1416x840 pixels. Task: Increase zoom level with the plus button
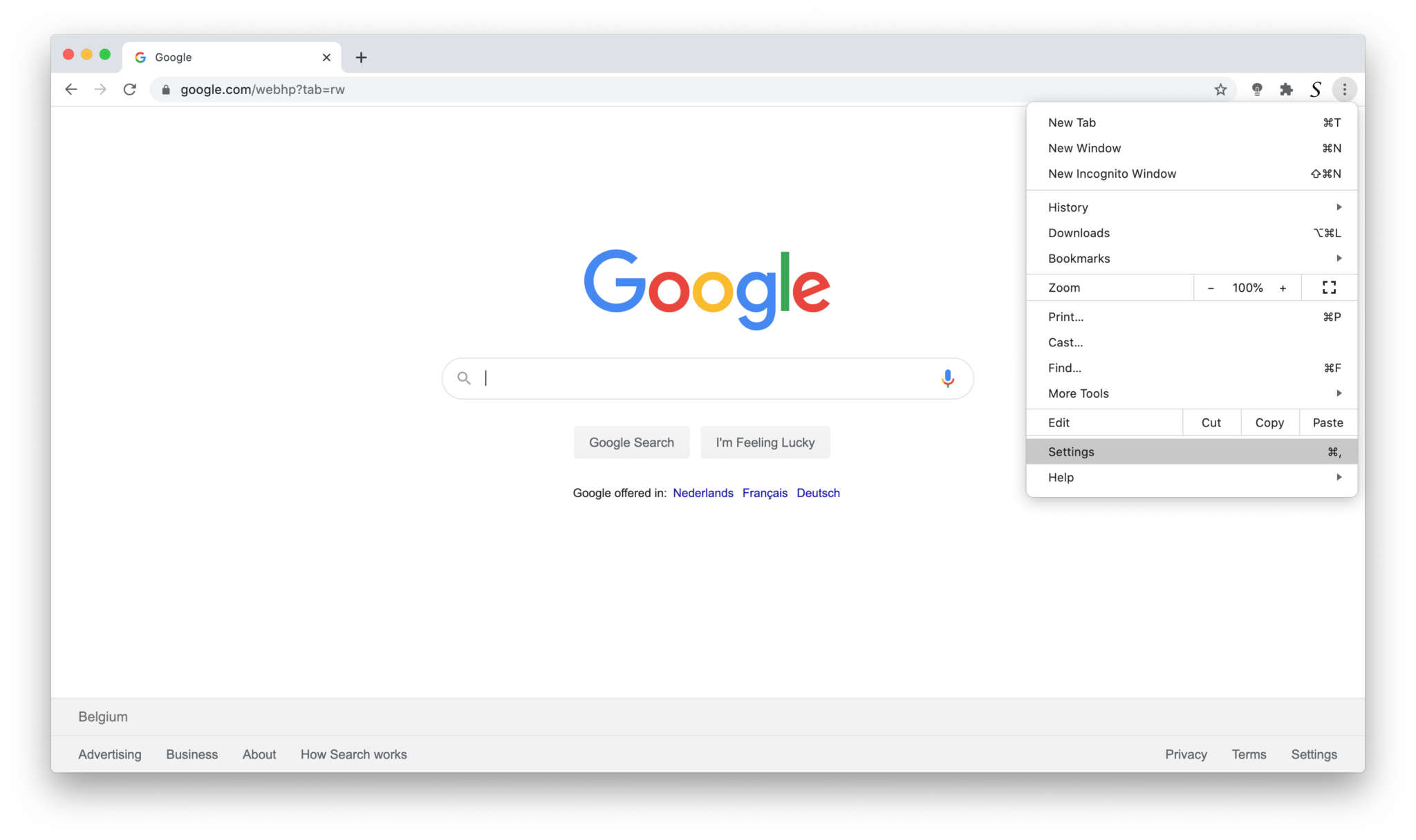click(x=1283, y=287)
